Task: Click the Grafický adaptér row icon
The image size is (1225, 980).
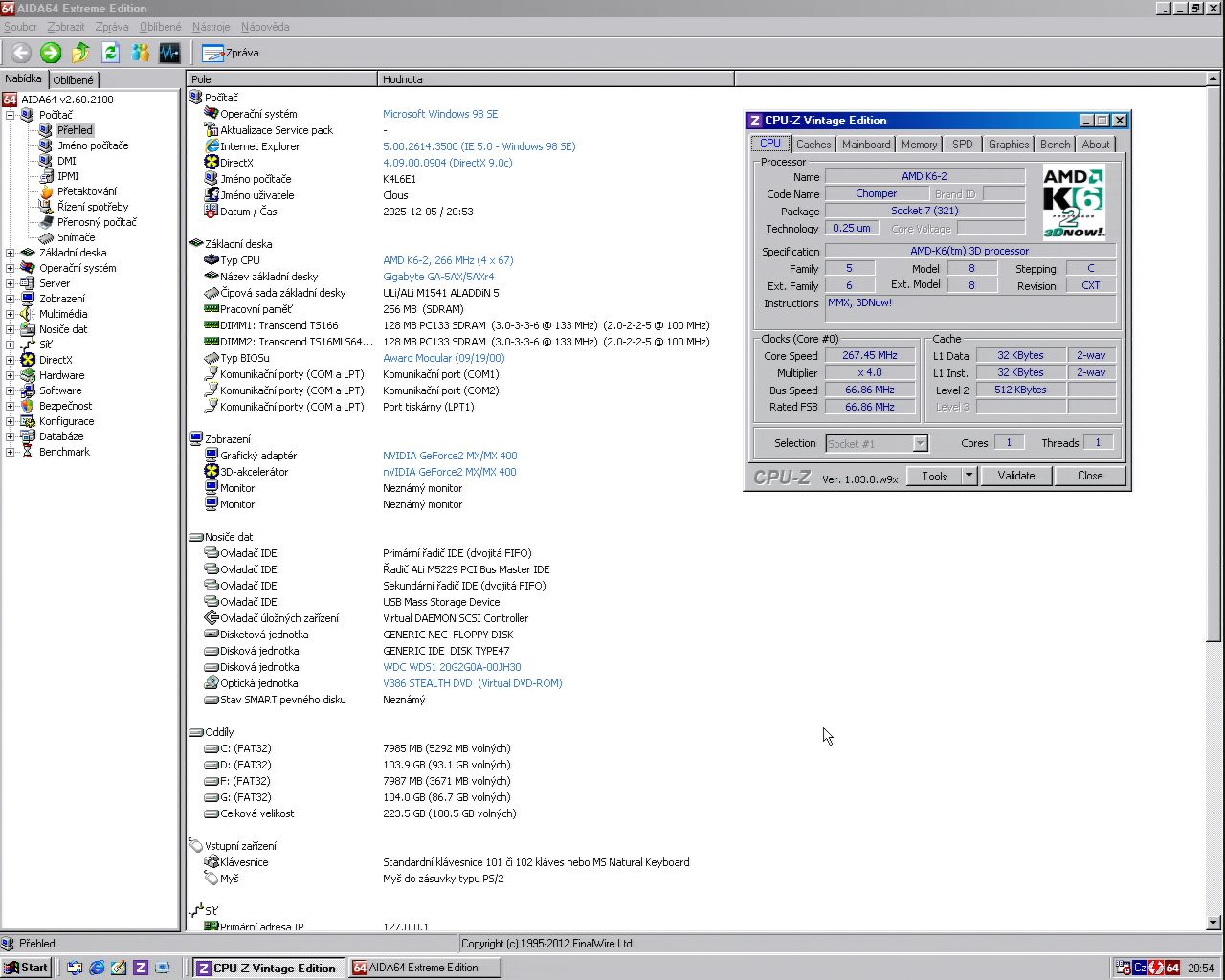Action: [212, 456]
